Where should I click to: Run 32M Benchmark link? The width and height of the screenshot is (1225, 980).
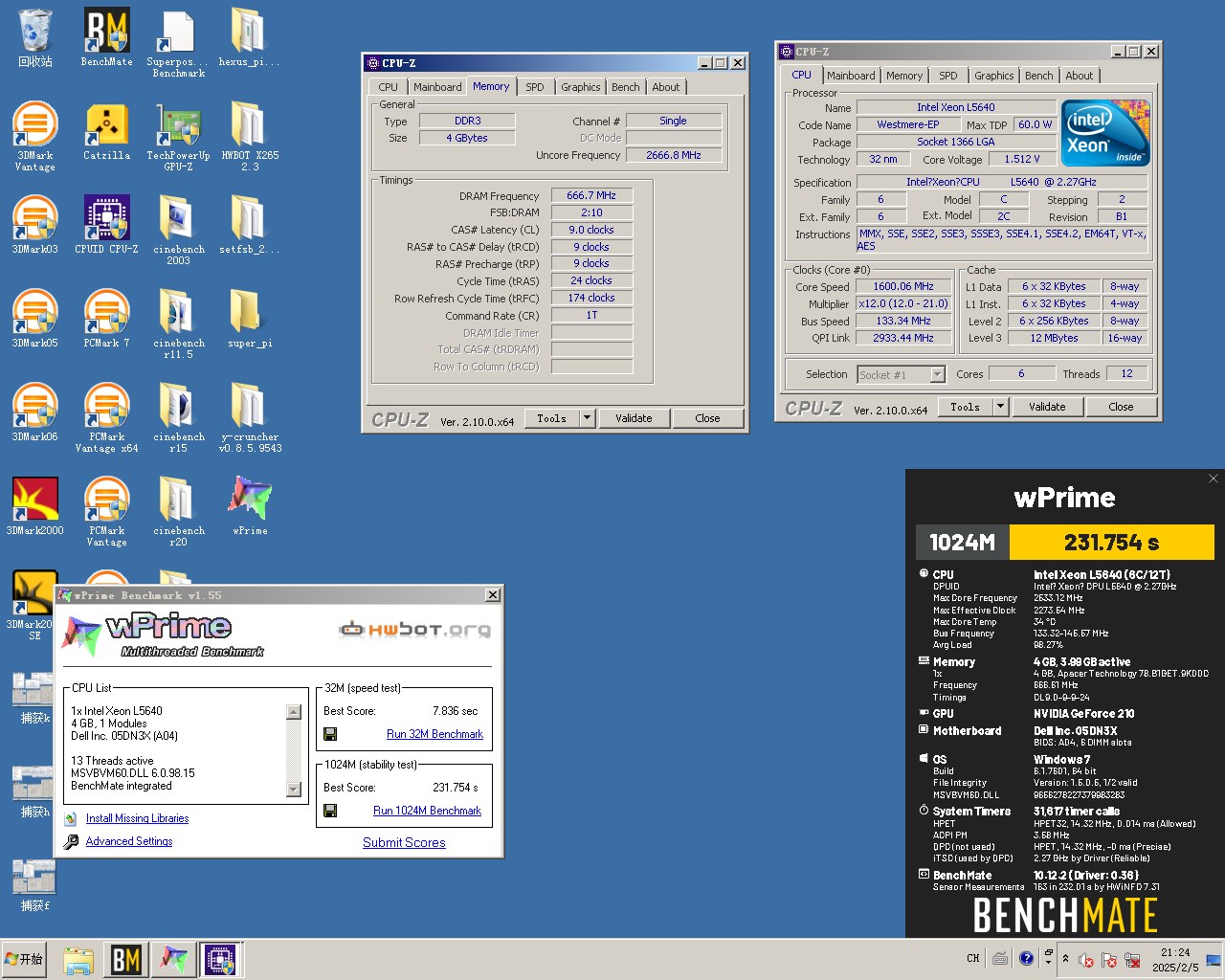[x=434, y=734]
